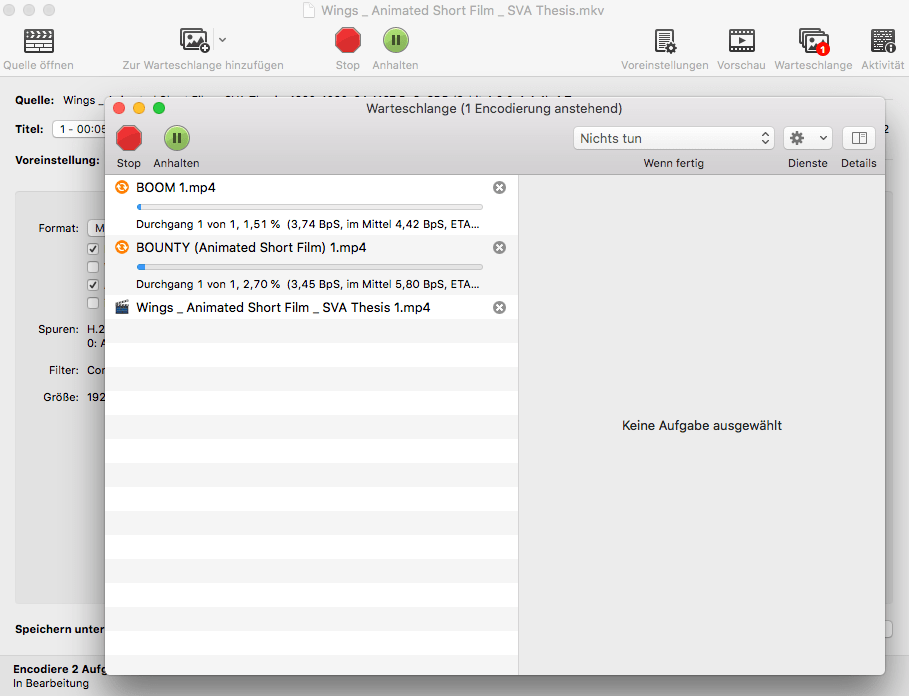The height and width of the screenshot is (696, 909).
Task: Open the 'Nichts tun' Wenn fertig dropdown
Action: pos(672,138)
